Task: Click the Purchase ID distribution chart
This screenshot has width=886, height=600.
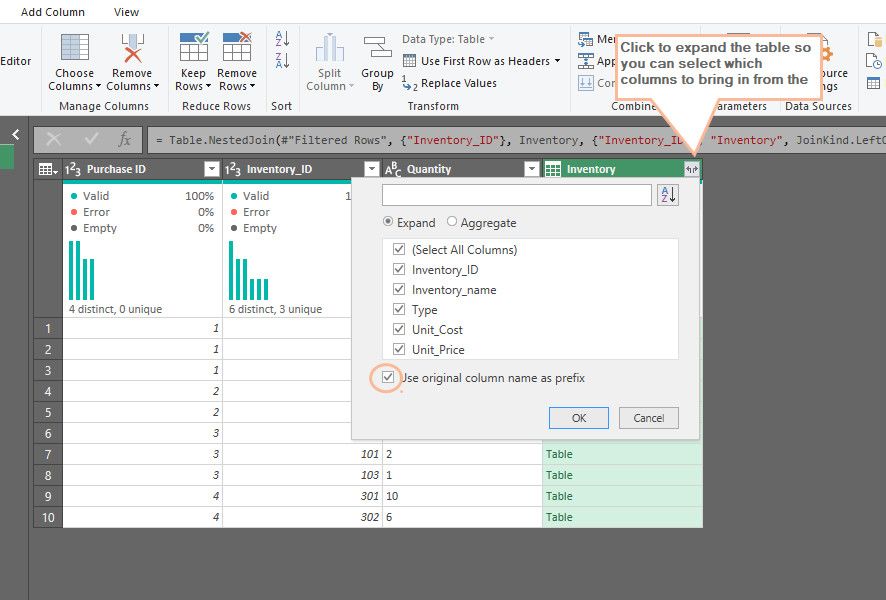Action: [82, 270]
